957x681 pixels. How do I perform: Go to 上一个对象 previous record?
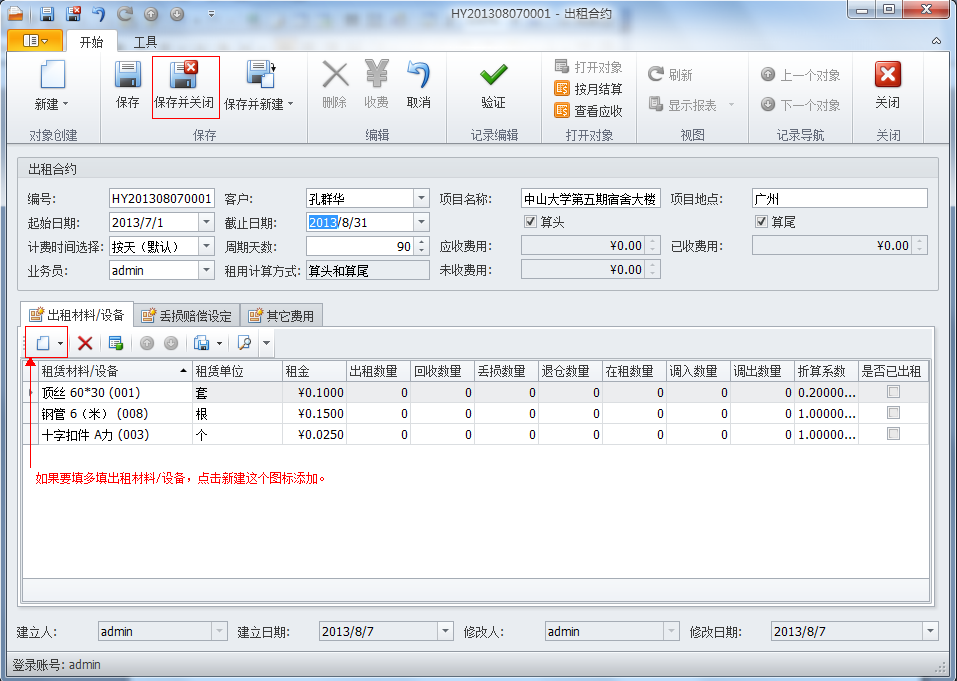point(800,75)
